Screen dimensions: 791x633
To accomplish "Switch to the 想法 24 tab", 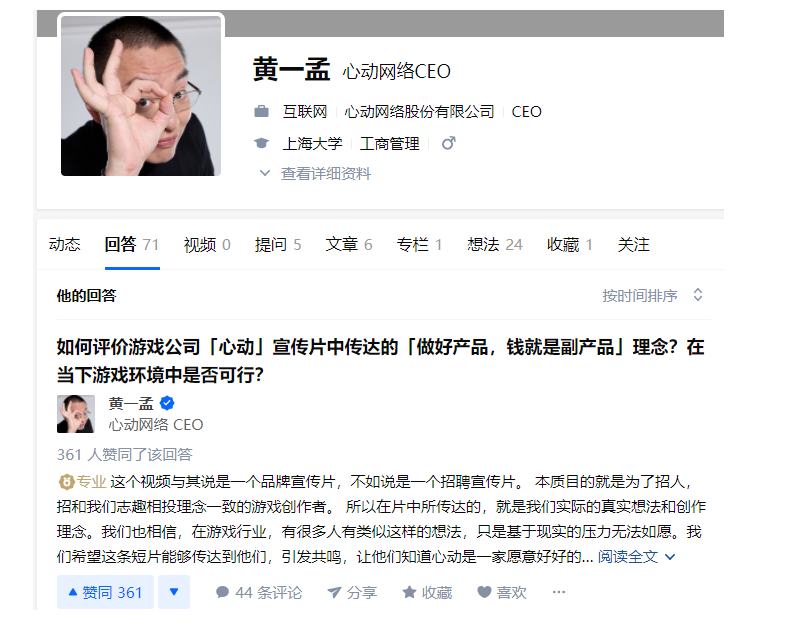I will tap(495, 245).
